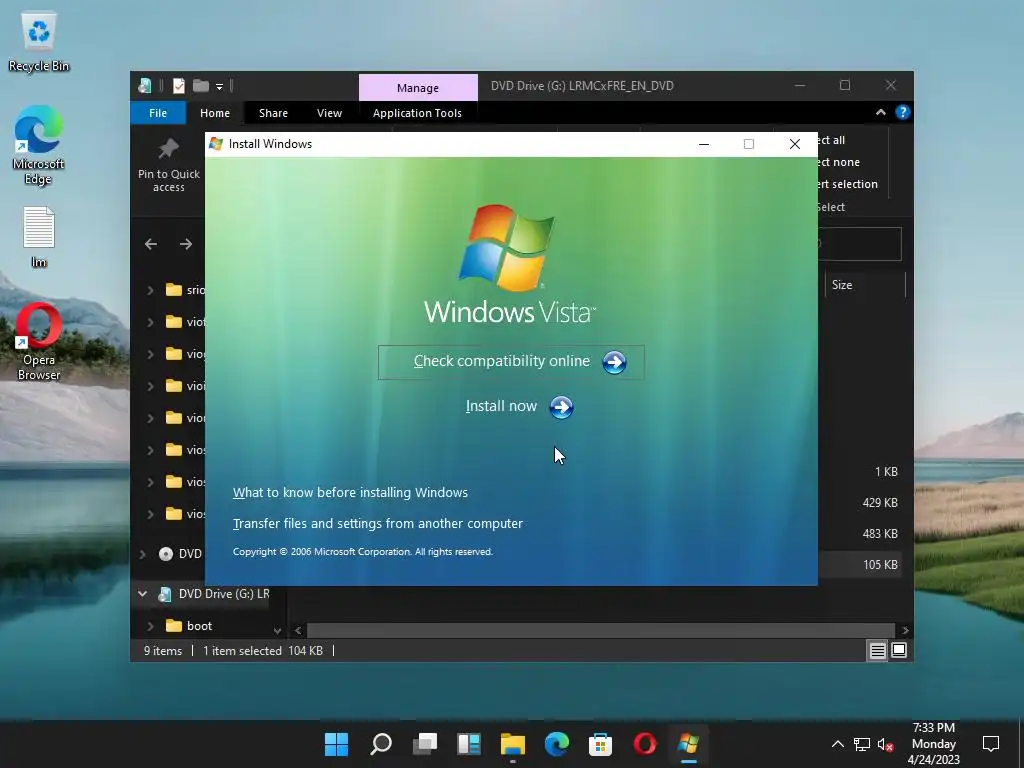The width and height of the screenshot is (1024, 768).
Task: Select the Install Windows taskbar icon
Action: (x=688, y=744)
